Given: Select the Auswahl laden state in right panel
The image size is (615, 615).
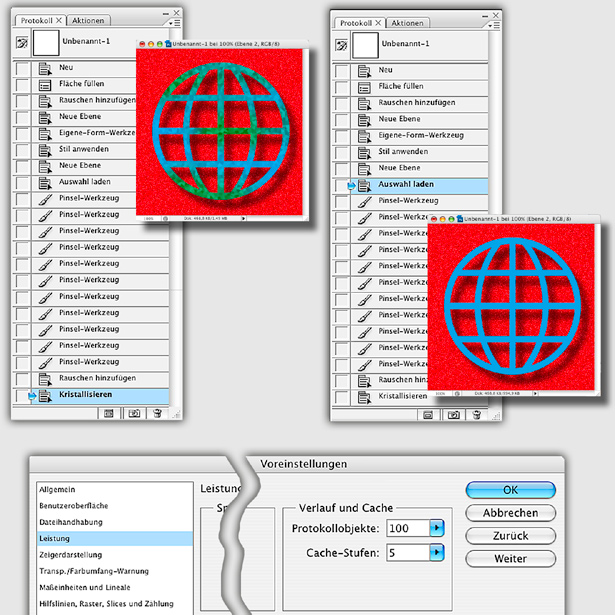Looking at the screenshot, I should (419, 185).
